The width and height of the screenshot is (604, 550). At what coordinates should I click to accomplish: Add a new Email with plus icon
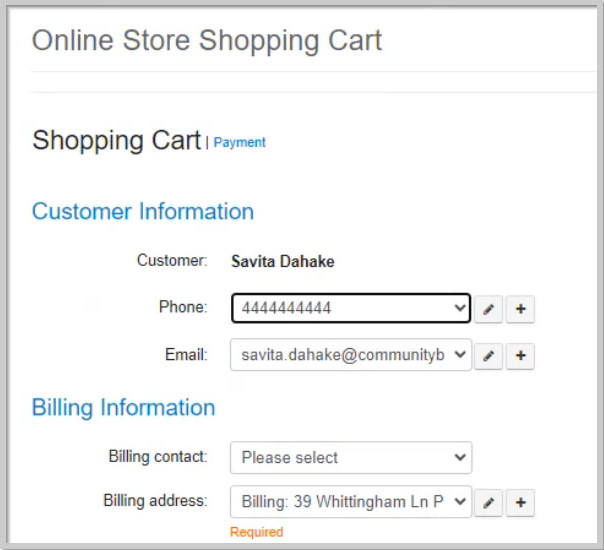point(520,355)
